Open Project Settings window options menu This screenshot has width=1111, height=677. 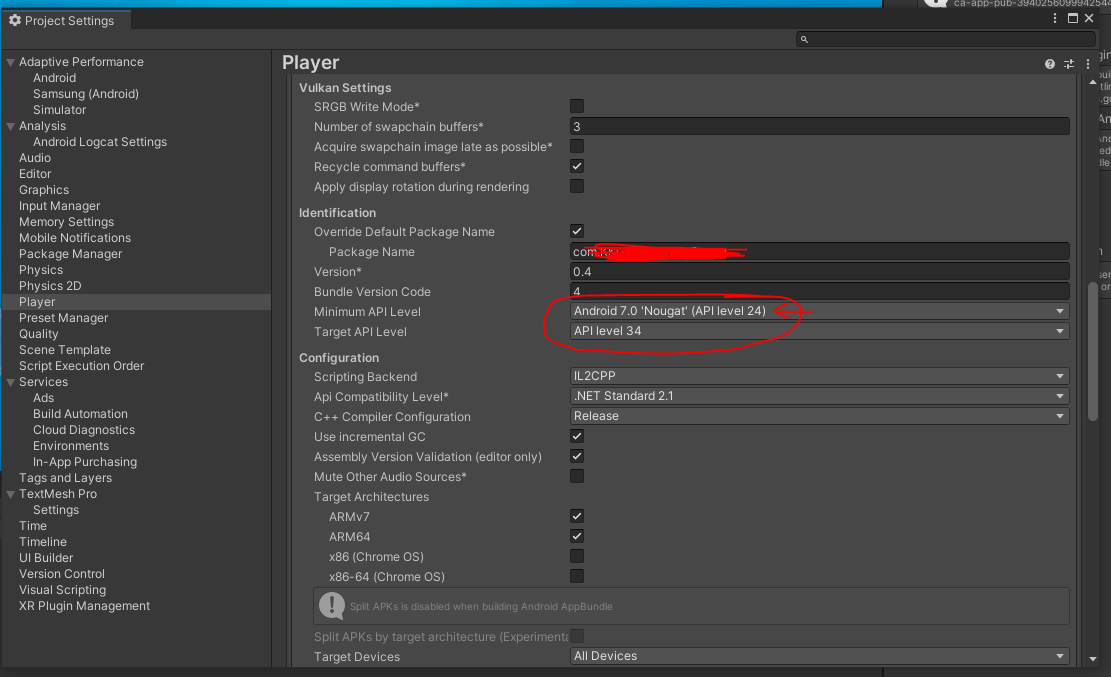pos(1057,18)
